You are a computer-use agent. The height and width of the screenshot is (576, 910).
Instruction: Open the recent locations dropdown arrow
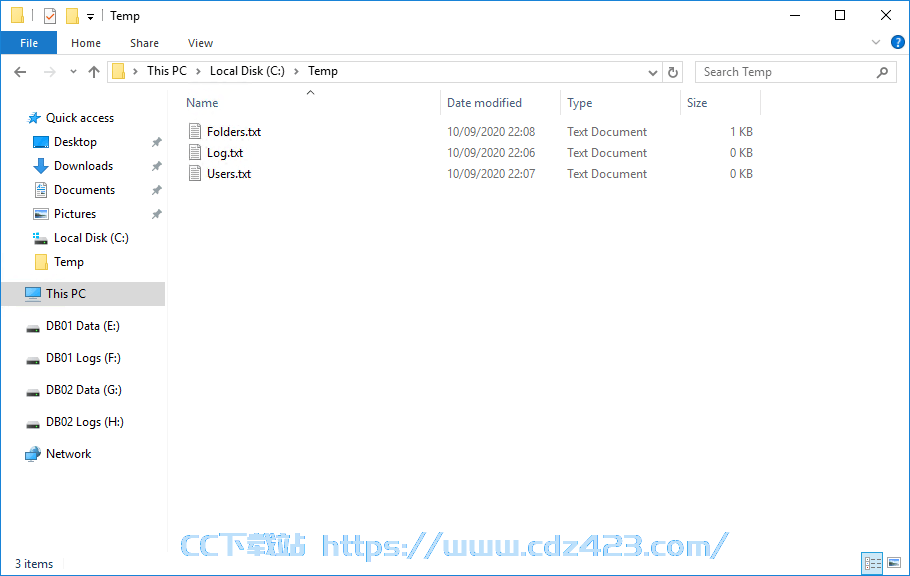click(x=73, y=72)
